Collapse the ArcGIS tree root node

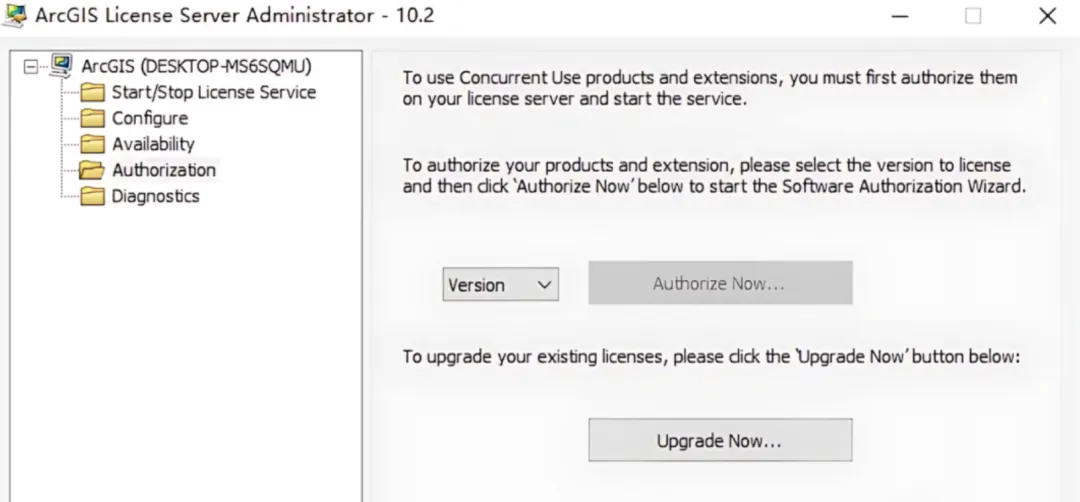(31, 67)
